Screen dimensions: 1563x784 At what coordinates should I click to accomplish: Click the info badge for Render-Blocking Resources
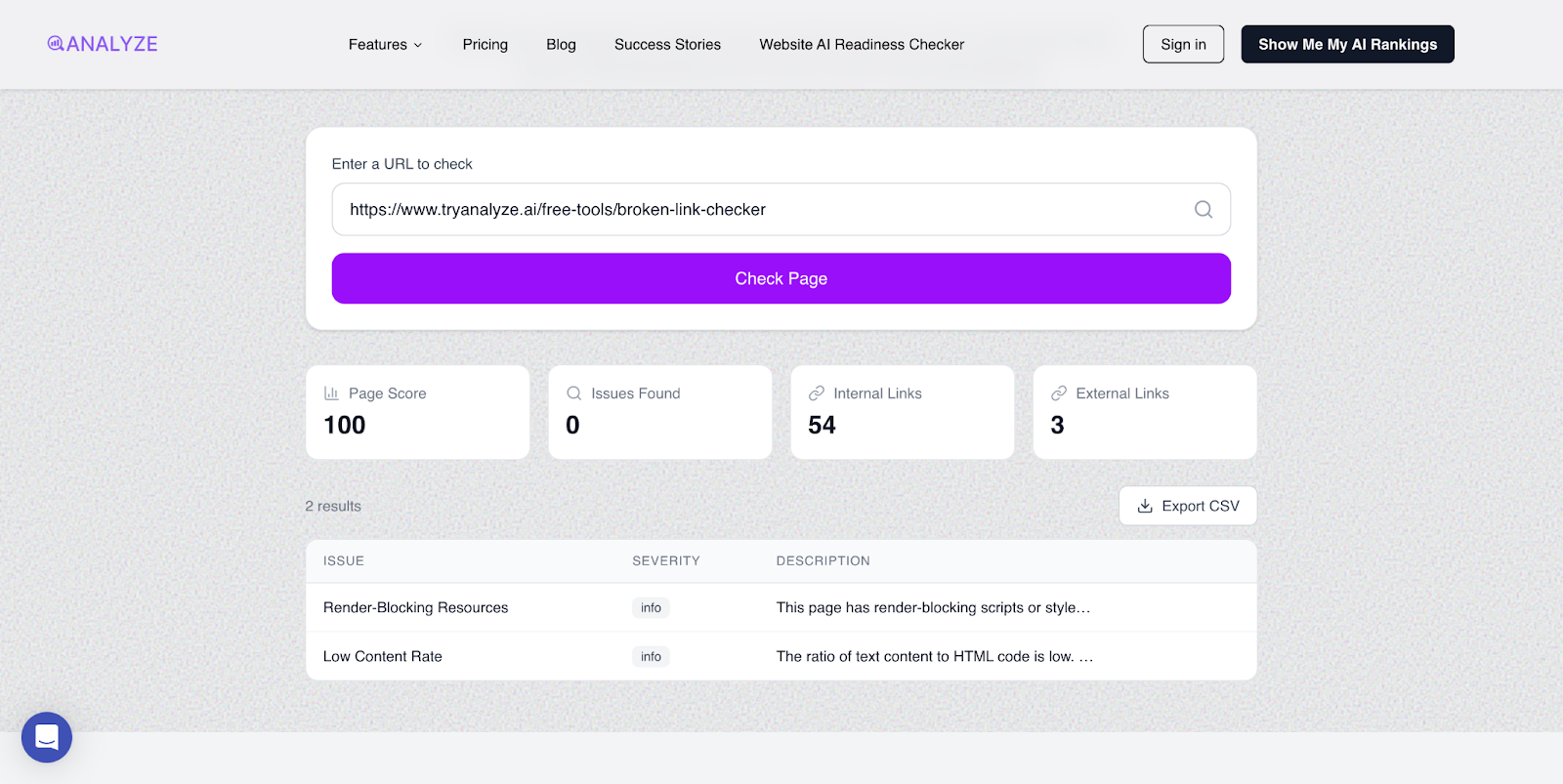click(651, 607)
